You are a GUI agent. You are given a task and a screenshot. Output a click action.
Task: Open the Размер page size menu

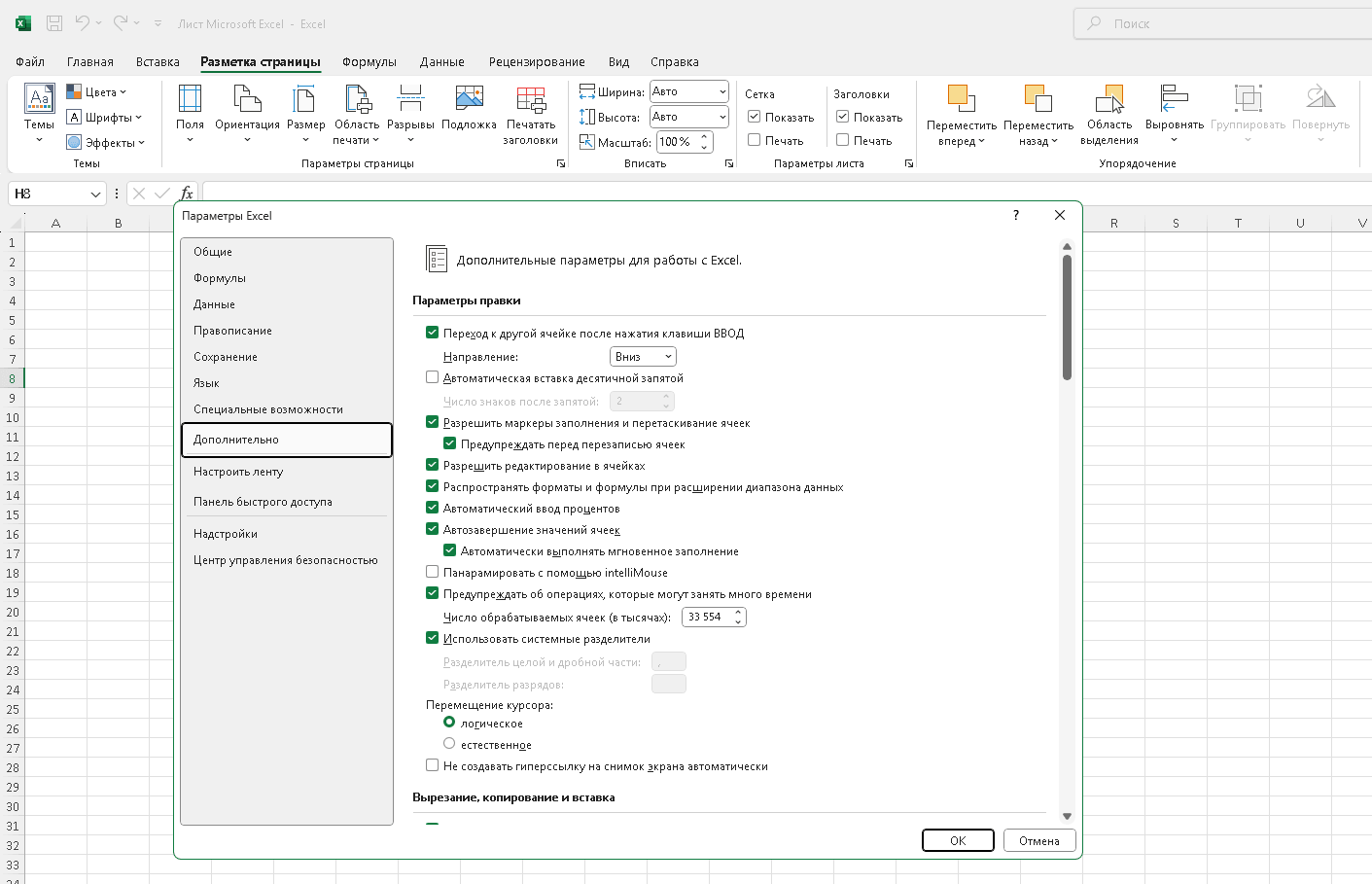coord(305,114)
